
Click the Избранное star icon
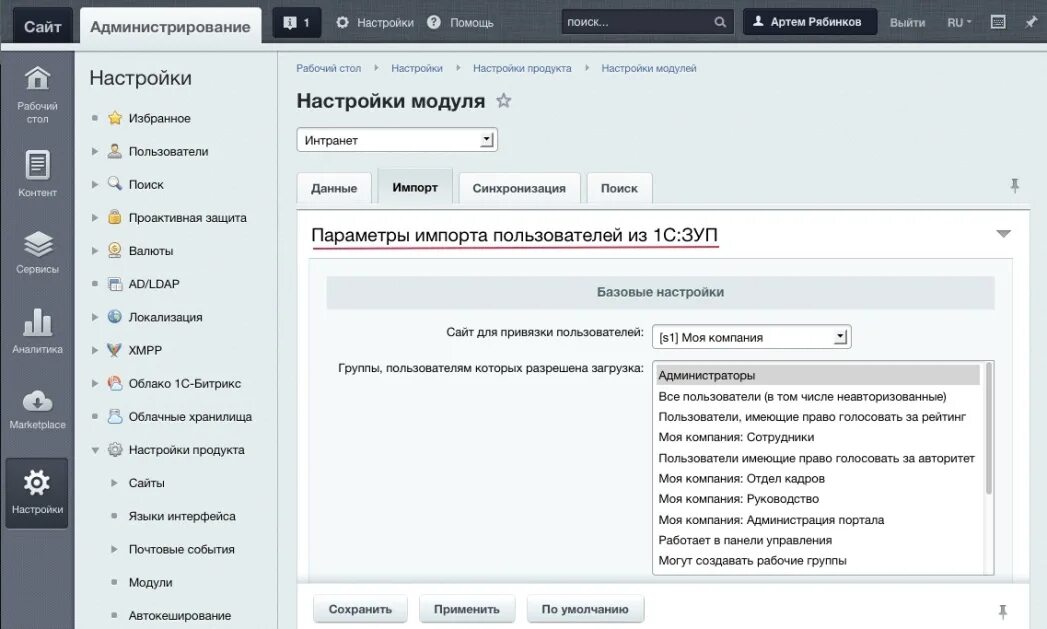click(x=115, y=118)
